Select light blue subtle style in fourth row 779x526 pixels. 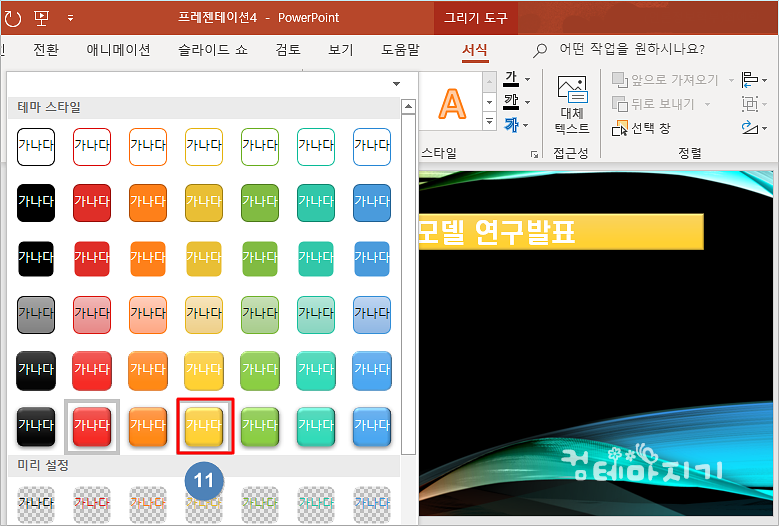tap(372, 315)
